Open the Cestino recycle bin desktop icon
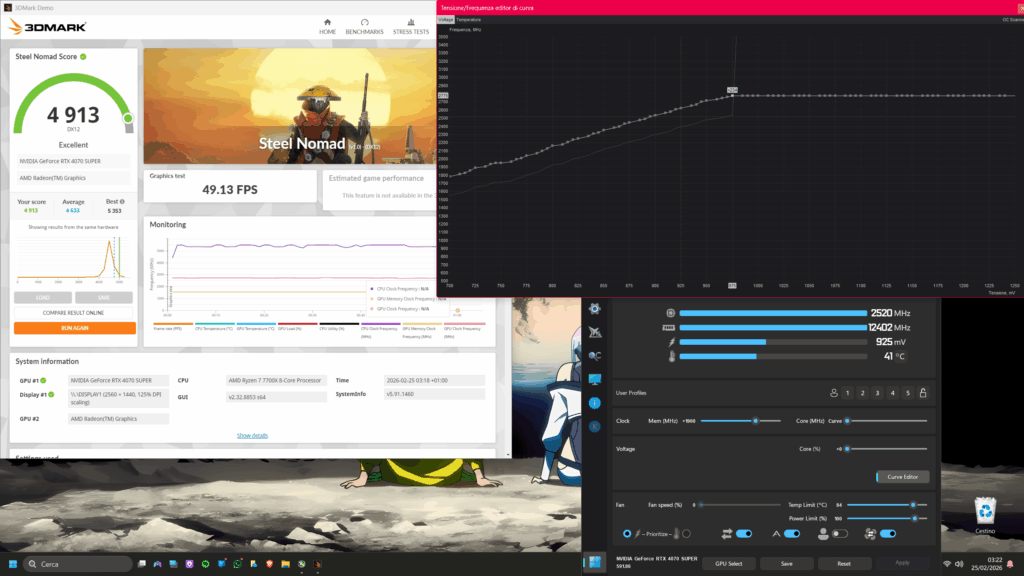Viewport: 1024px width, 576px height. click(x=985, y=515)
